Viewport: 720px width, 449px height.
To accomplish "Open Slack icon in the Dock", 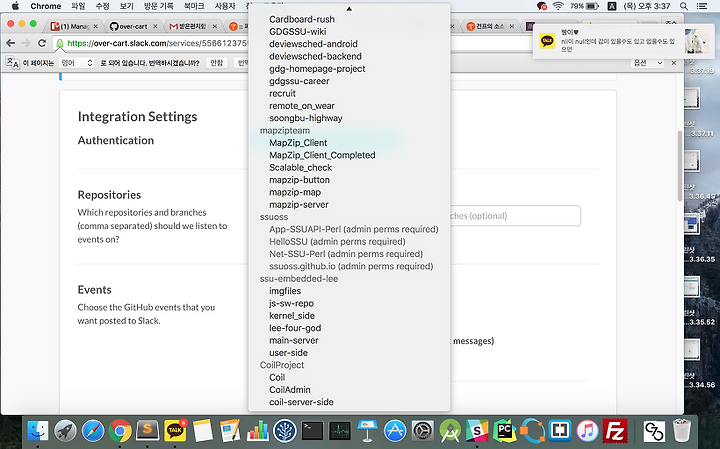I will click(477, 431).
